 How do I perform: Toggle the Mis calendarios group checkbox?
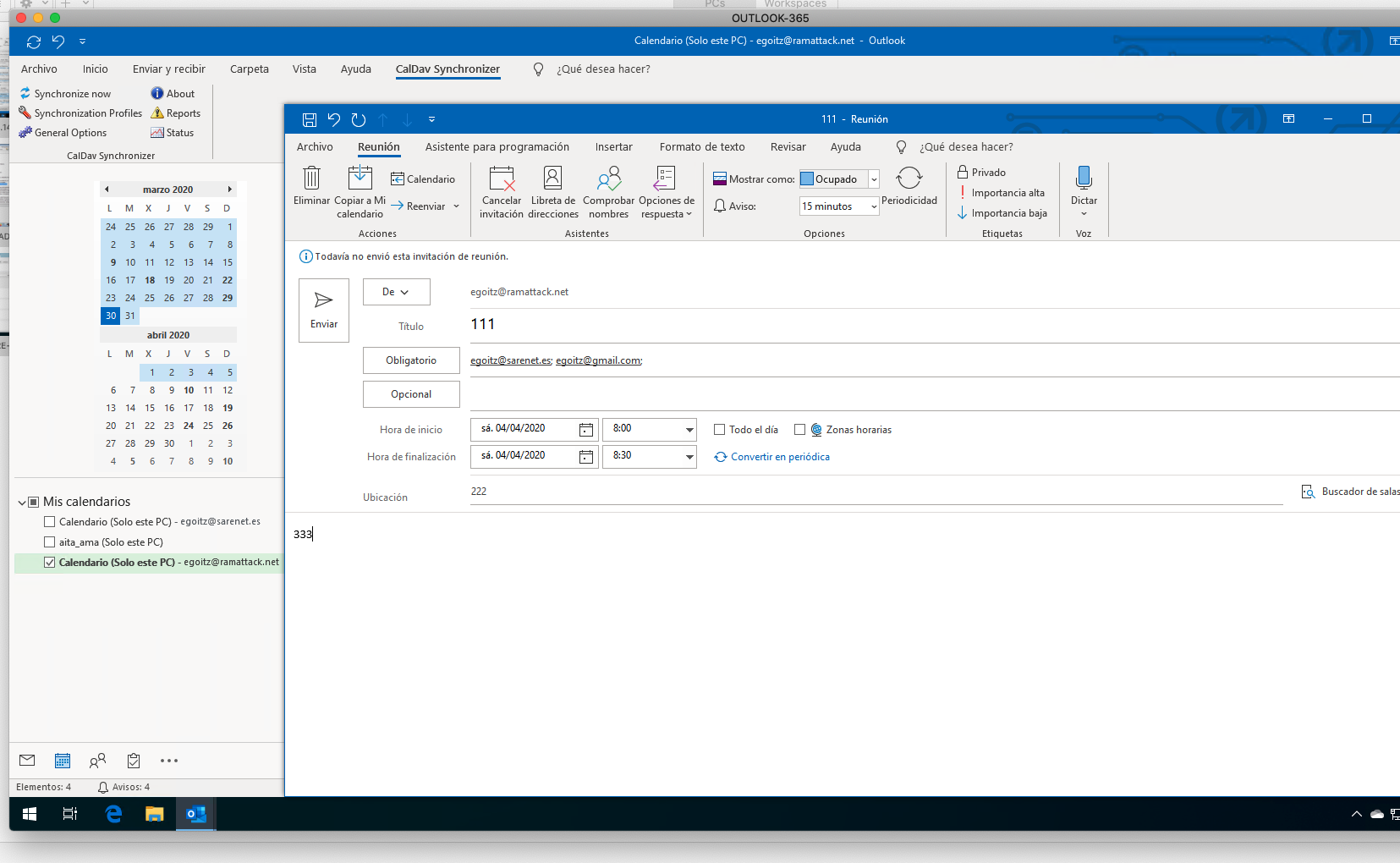click(34, 502)
